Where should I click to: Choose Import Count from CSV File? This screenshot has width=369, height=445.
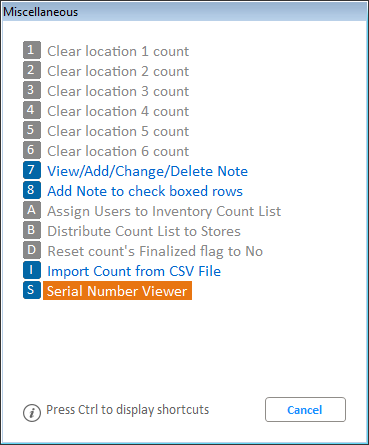134,271
